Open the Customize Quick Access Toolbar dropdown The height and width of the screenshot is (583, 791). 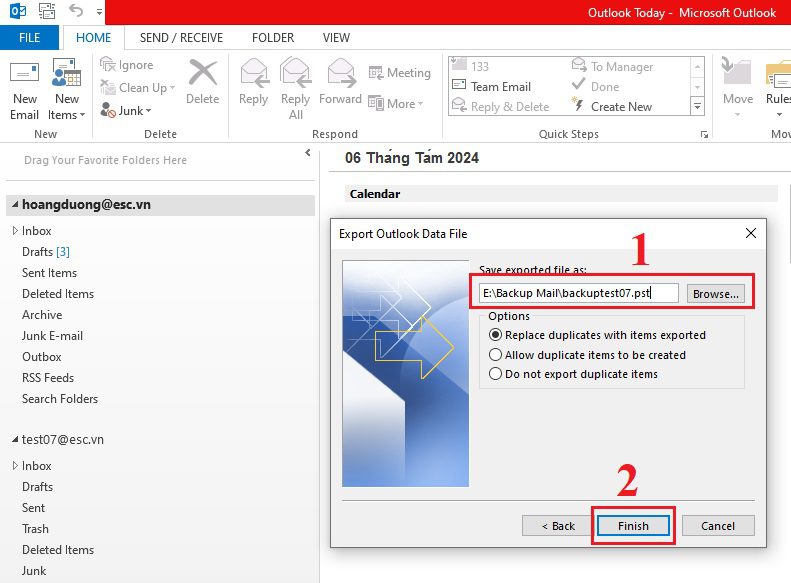click(99, 12)
